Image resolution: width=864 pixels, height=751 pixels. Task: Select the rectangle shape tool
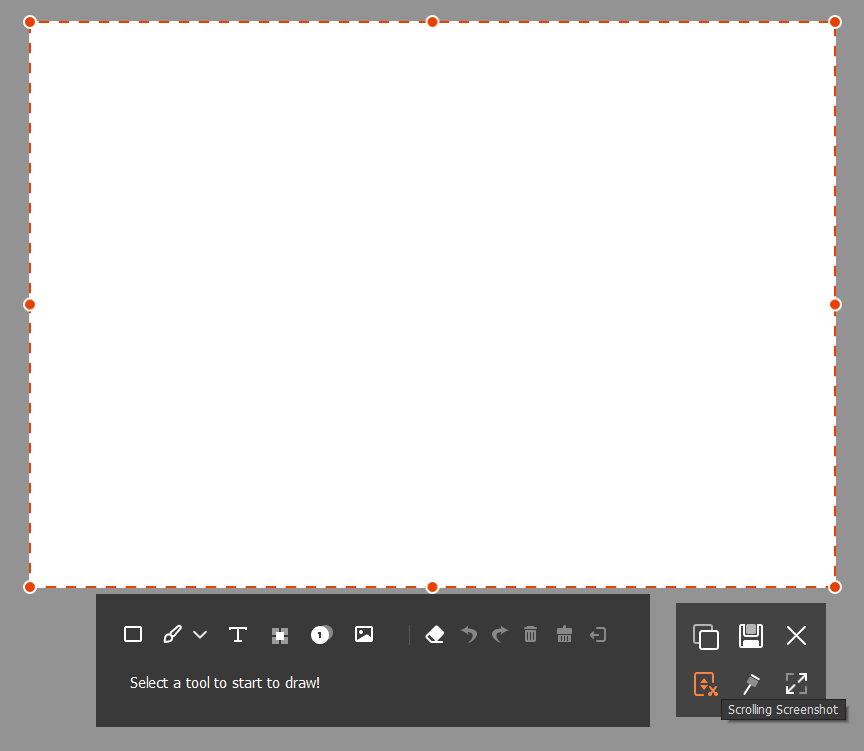[x=133, y=634]
